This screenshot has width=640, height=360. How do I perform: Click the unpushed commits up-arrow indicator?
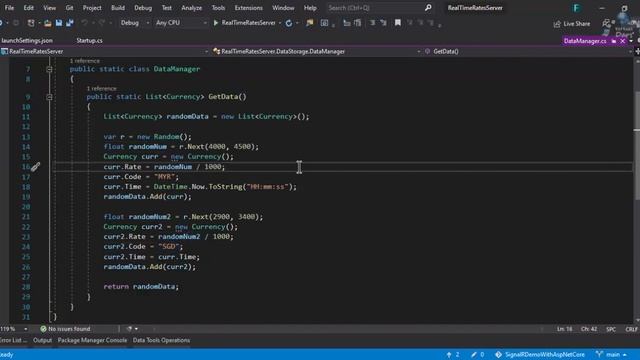(449, 354)
